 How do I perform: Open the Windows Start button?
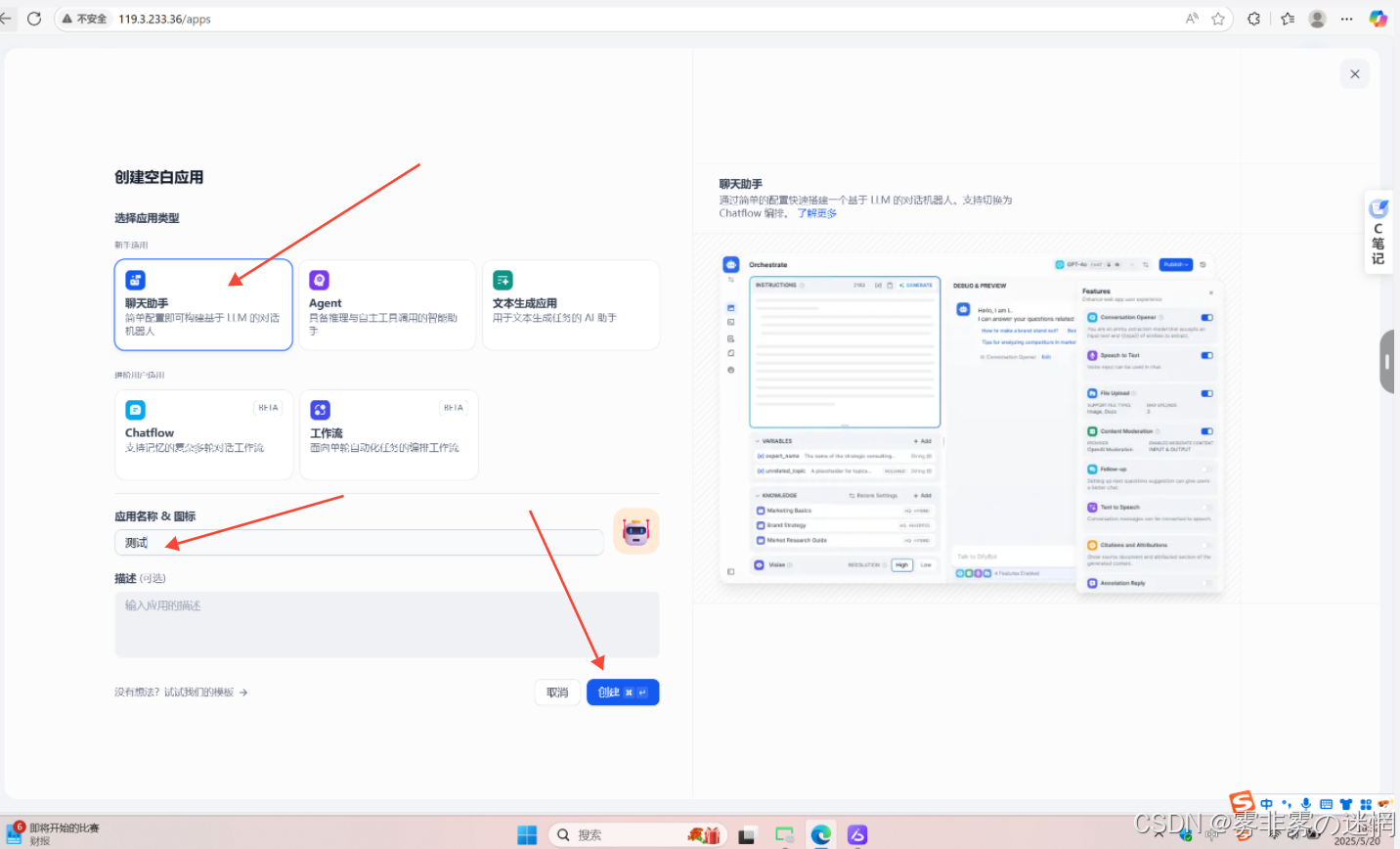[x=527, y=834]
